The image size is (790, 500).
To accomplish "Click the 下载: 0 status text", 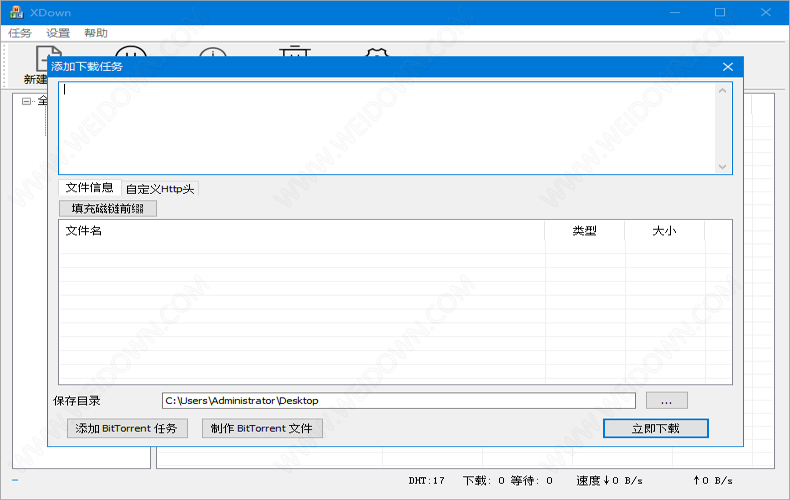I will [484, 481].
